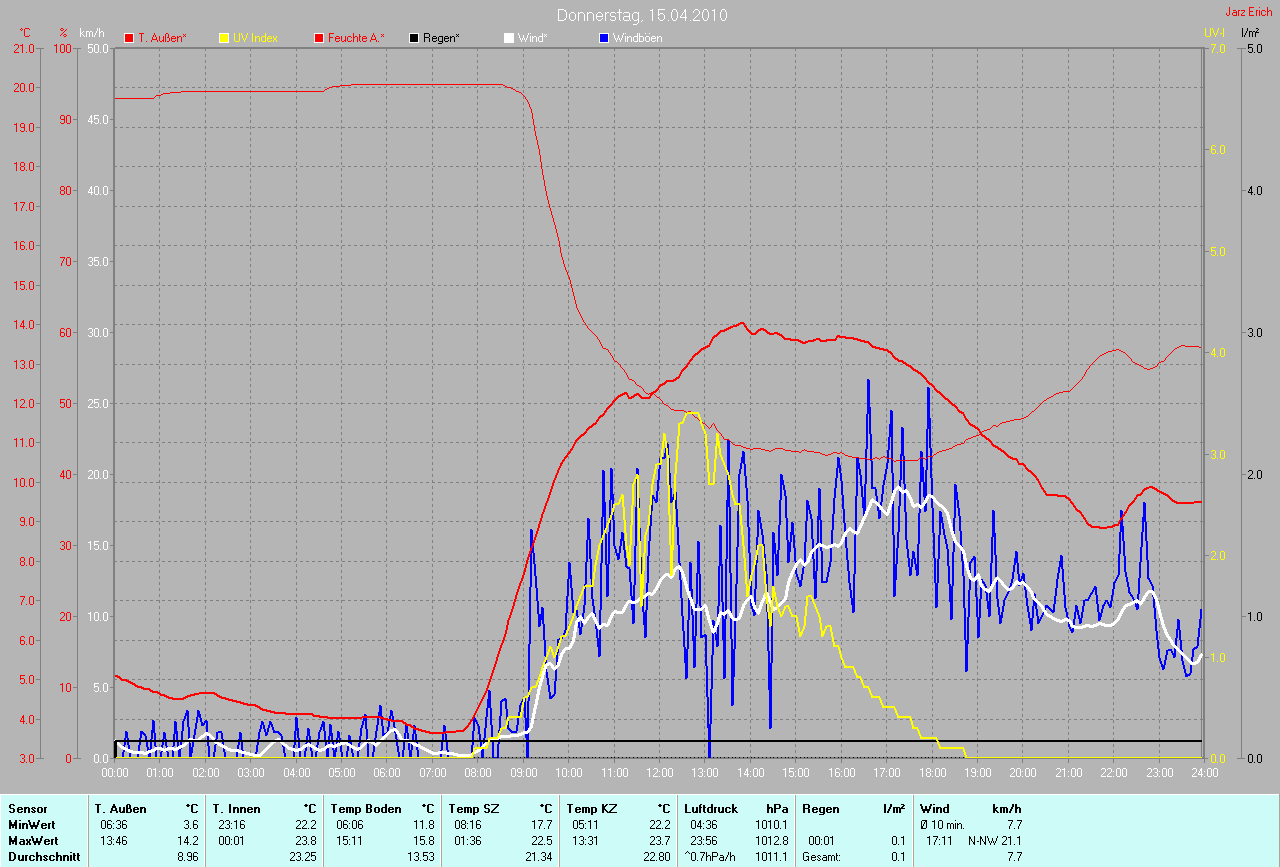Select the 'UV Index' legend label
The image size is (1280, 867).
point(255,38)
